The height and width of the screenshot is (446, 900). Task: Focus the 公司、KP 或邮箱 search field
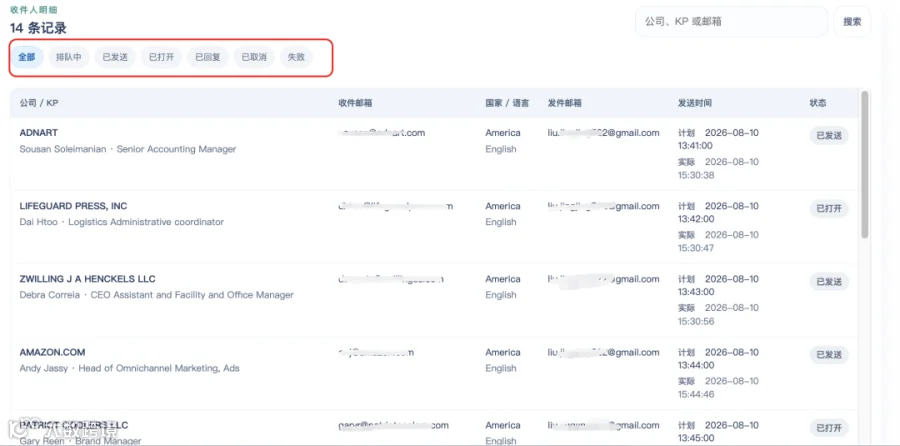tap(731, 22)
